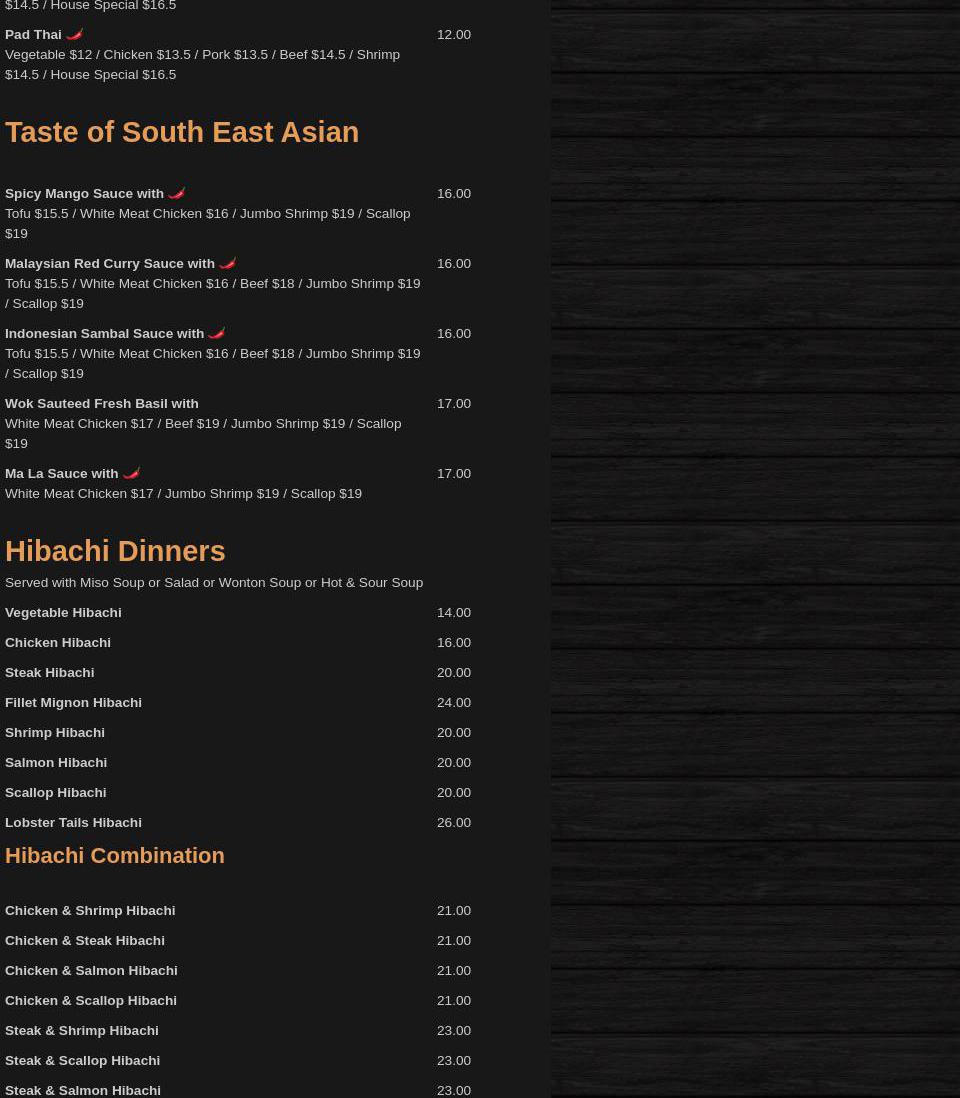Click the chili pepper icon beside Pad Thai
This screenshot has width=960, height=1098.
coord(75,35)
